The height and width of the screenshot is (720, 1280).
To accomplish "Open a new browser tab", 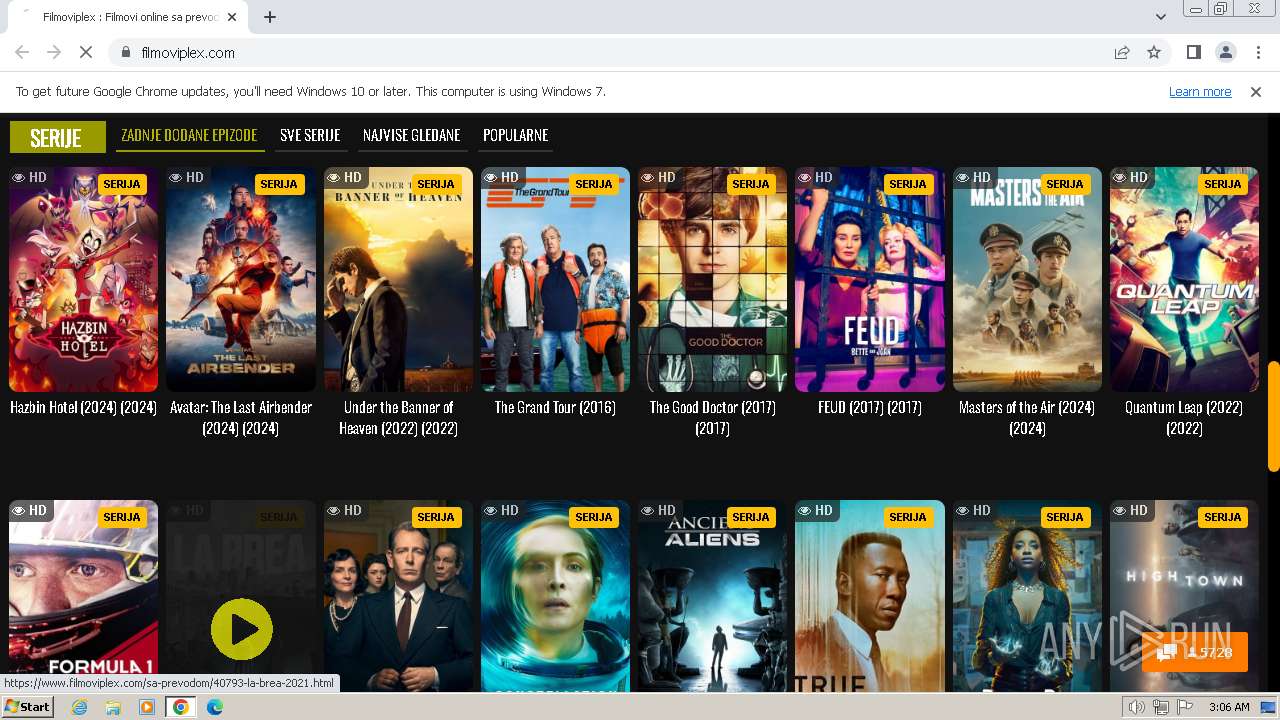I will tap(270, 17).
